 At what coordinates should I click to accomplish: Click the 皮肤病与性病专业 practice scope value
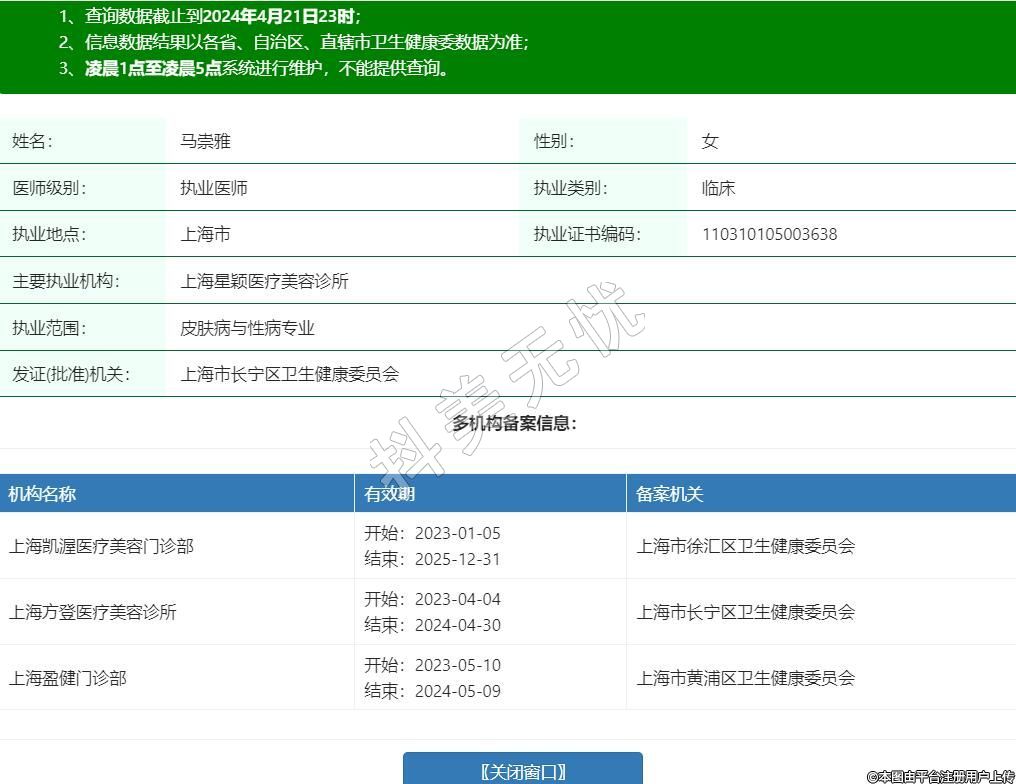point(247,328)
